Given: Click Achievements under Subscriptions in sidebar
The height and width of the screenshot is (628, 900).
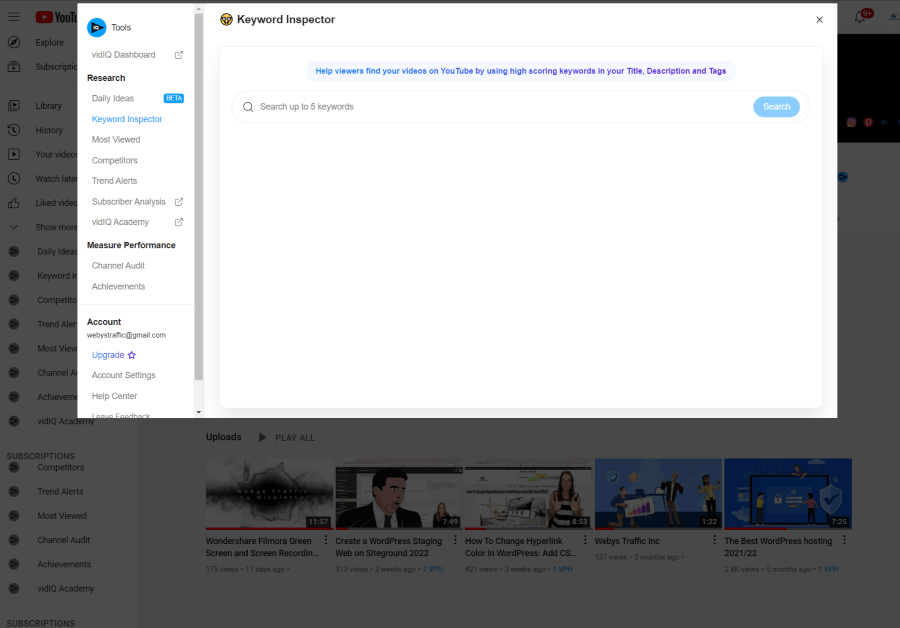Looking at the screenshot, I should pyautogui.click(x=64, y=564).
